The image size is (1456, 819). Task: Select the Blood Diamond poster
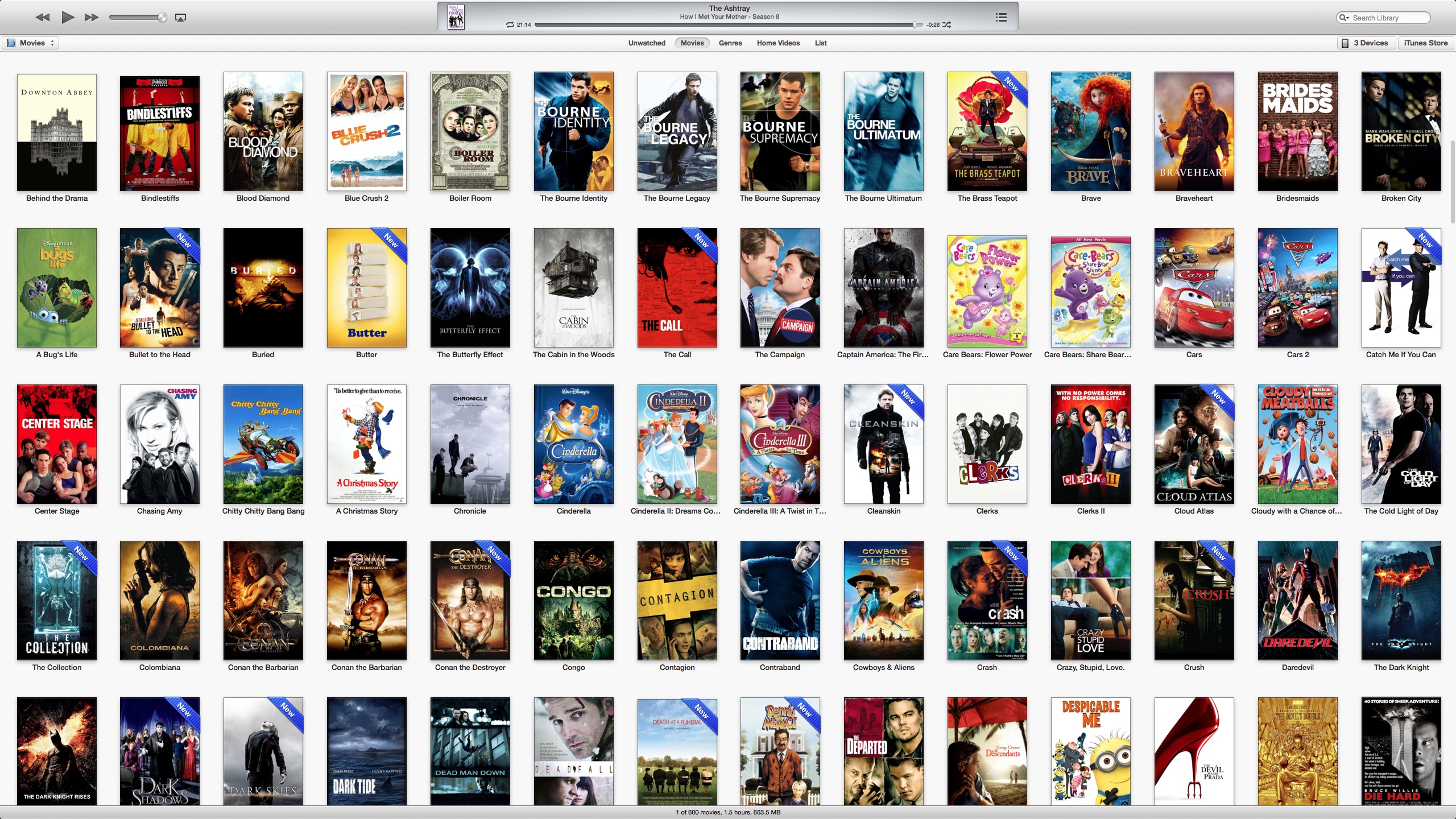(263, 131)
